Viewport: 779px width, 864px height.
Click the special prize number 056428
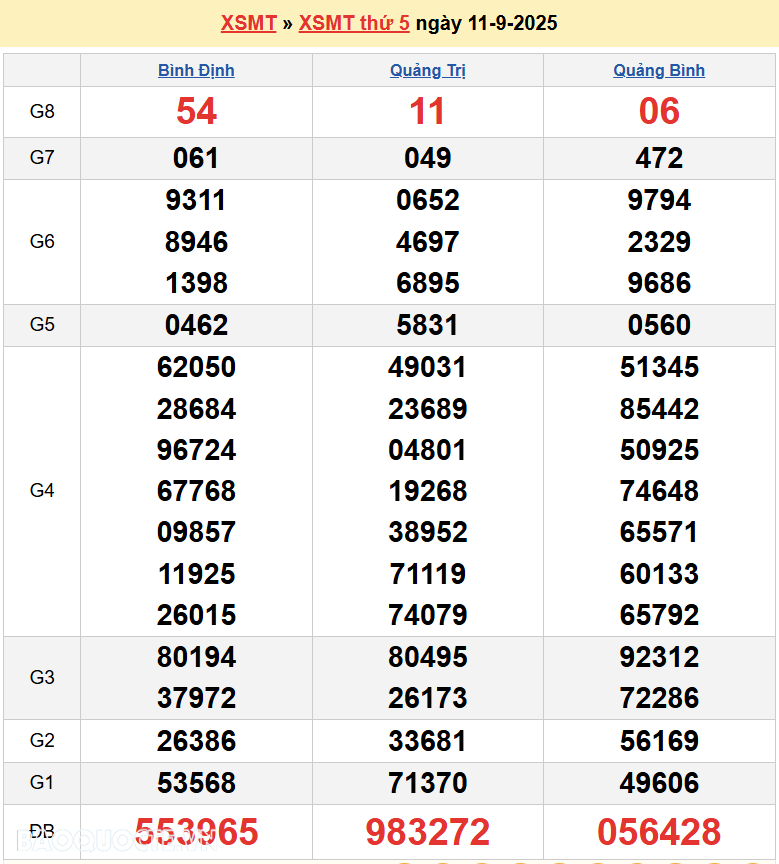pos(659,832)
